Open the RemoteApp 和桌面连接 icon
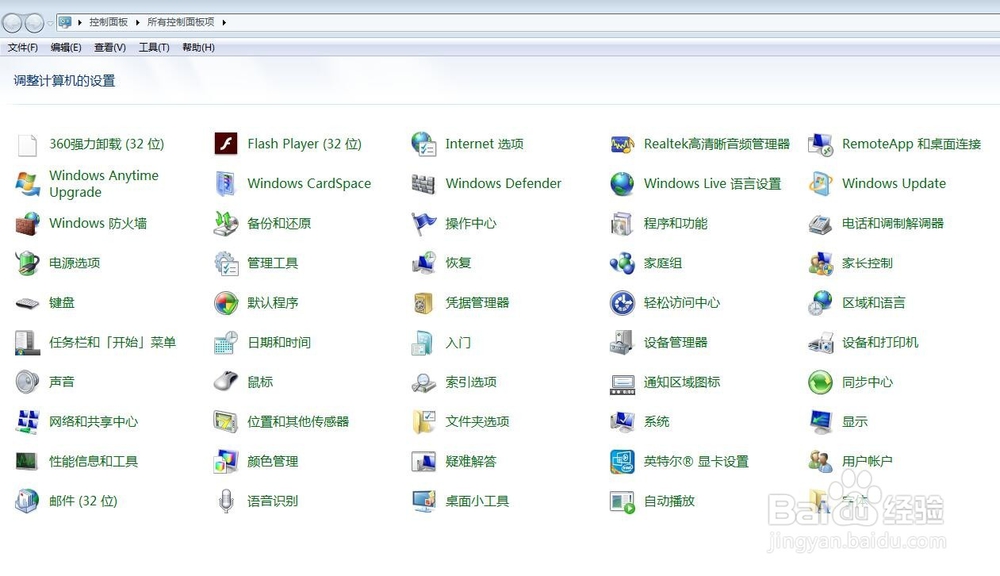 pyautogui.click(x=820, y=145)
